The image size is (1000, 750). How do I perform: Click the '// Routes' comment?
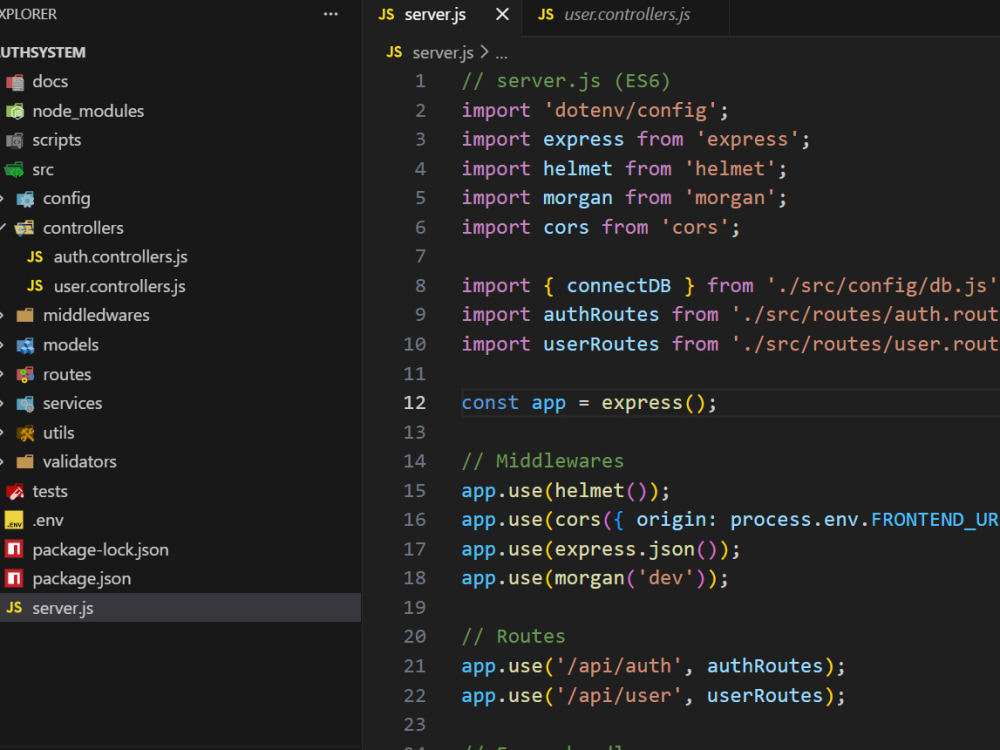pyautogui.click(x=513, y=636)
